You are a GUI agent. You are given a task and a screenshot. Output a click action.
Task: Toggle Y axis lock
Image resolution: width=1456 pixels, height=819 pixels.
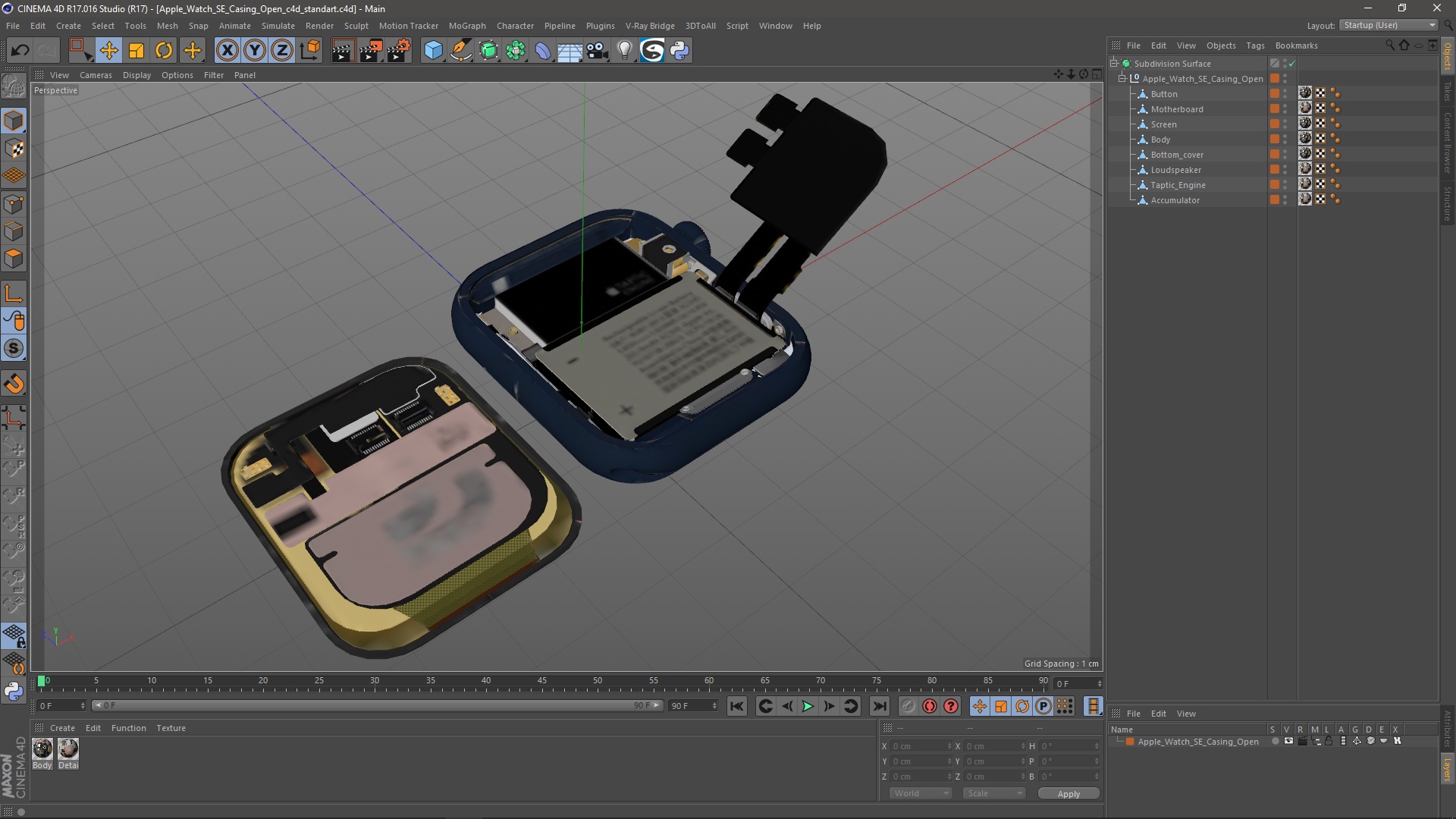(x=255, y=51)
